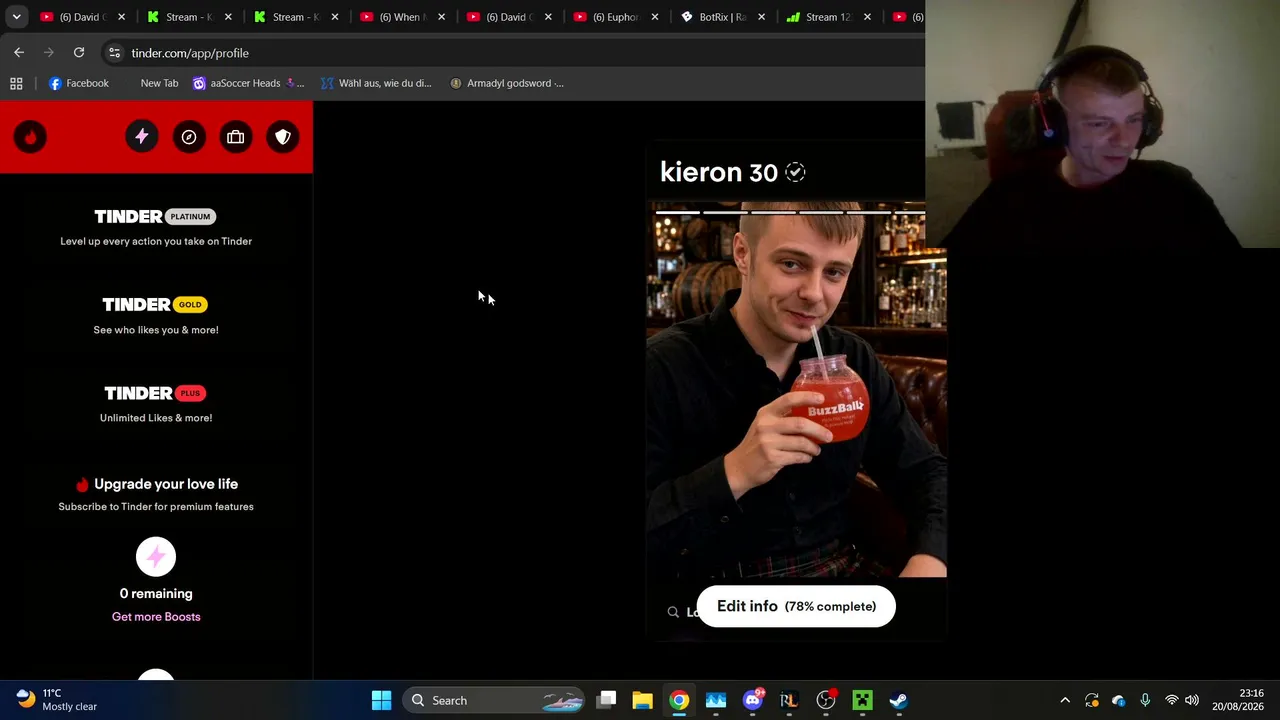This screenshot has width=1280, height=720.
Task: Switch to the (6) Euphor YouTube tab
Action: [614, 17]
